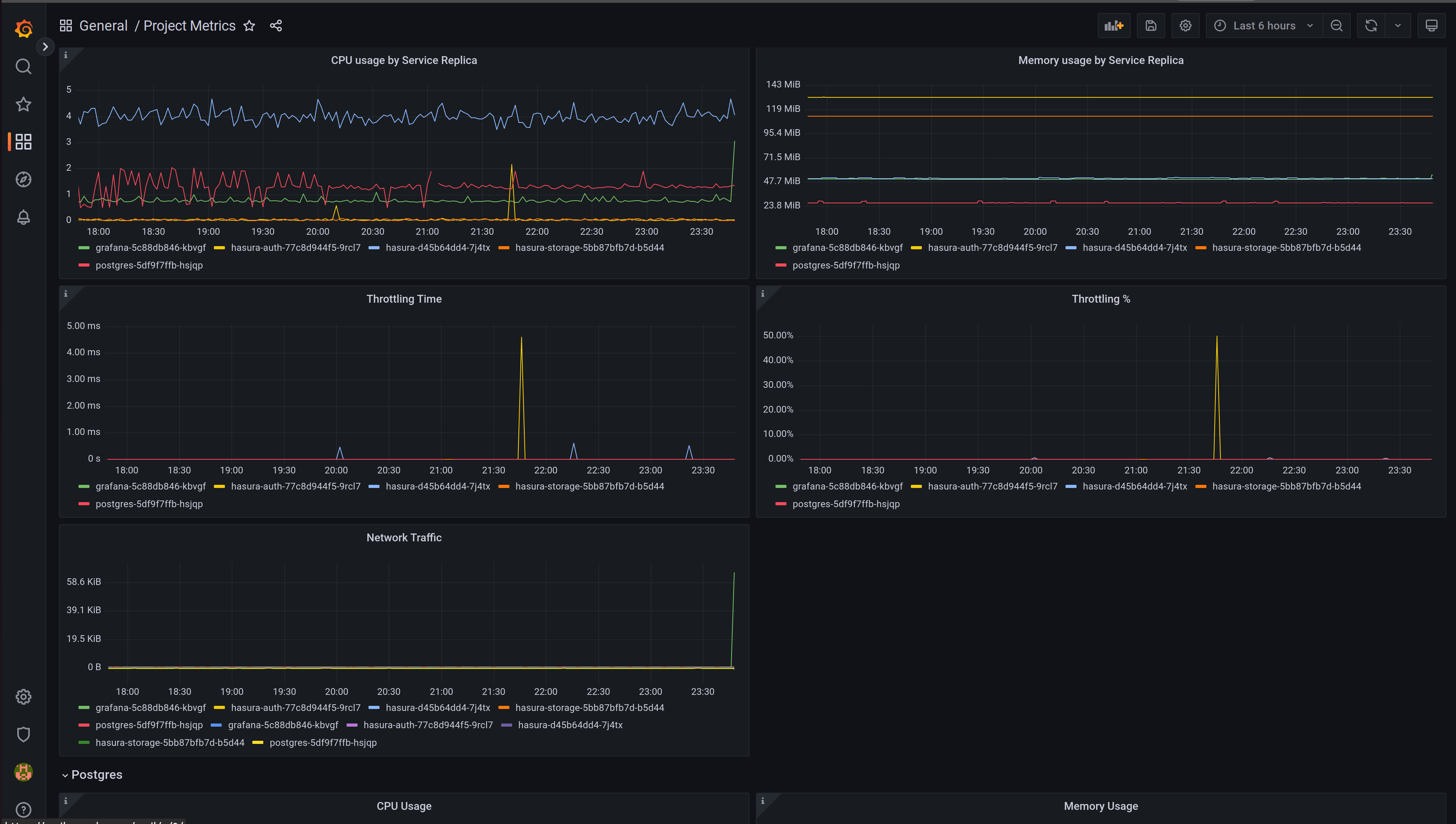This screenshot has width=1456, height=824.
Task: Toggle hasura-storage-5bb87bfb7d-b5d44 in CPU usage legend
Action: point(589,248)
